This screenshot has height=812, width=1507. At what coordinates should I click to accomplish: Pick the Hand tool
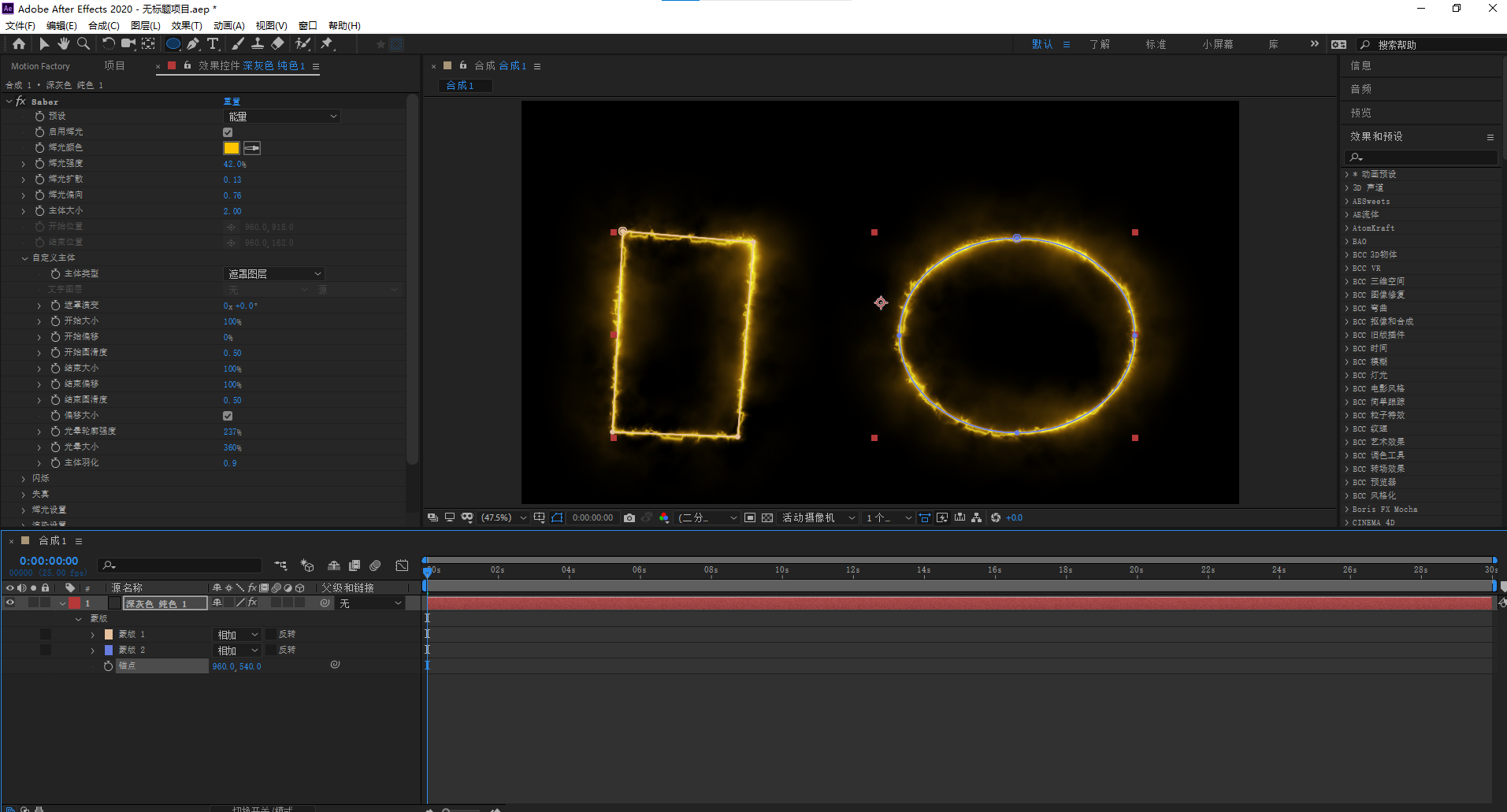pyautogui.click(x=63, y=44)
